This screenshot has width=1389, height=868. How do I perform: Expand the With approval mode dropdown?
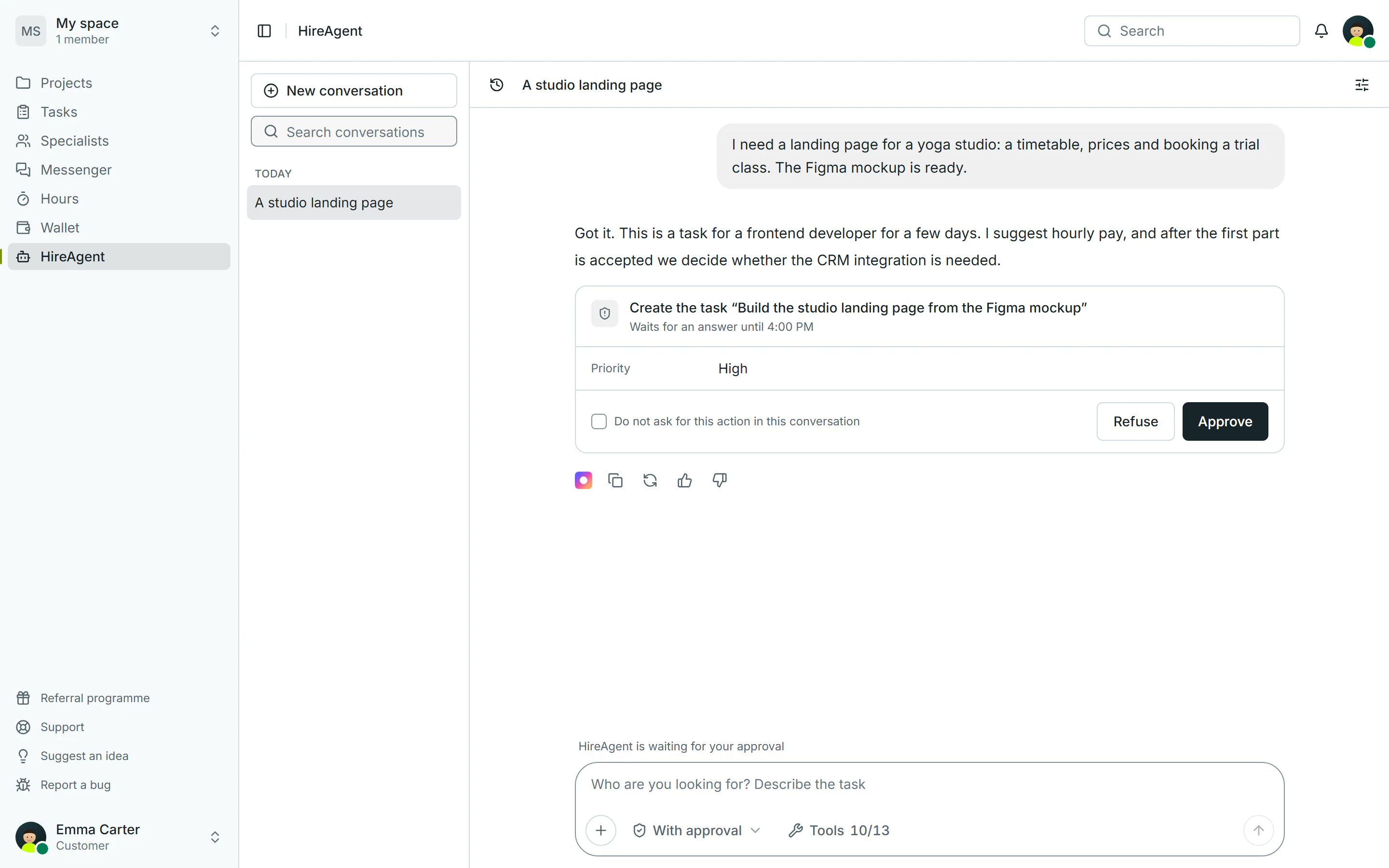pos(697,830)
